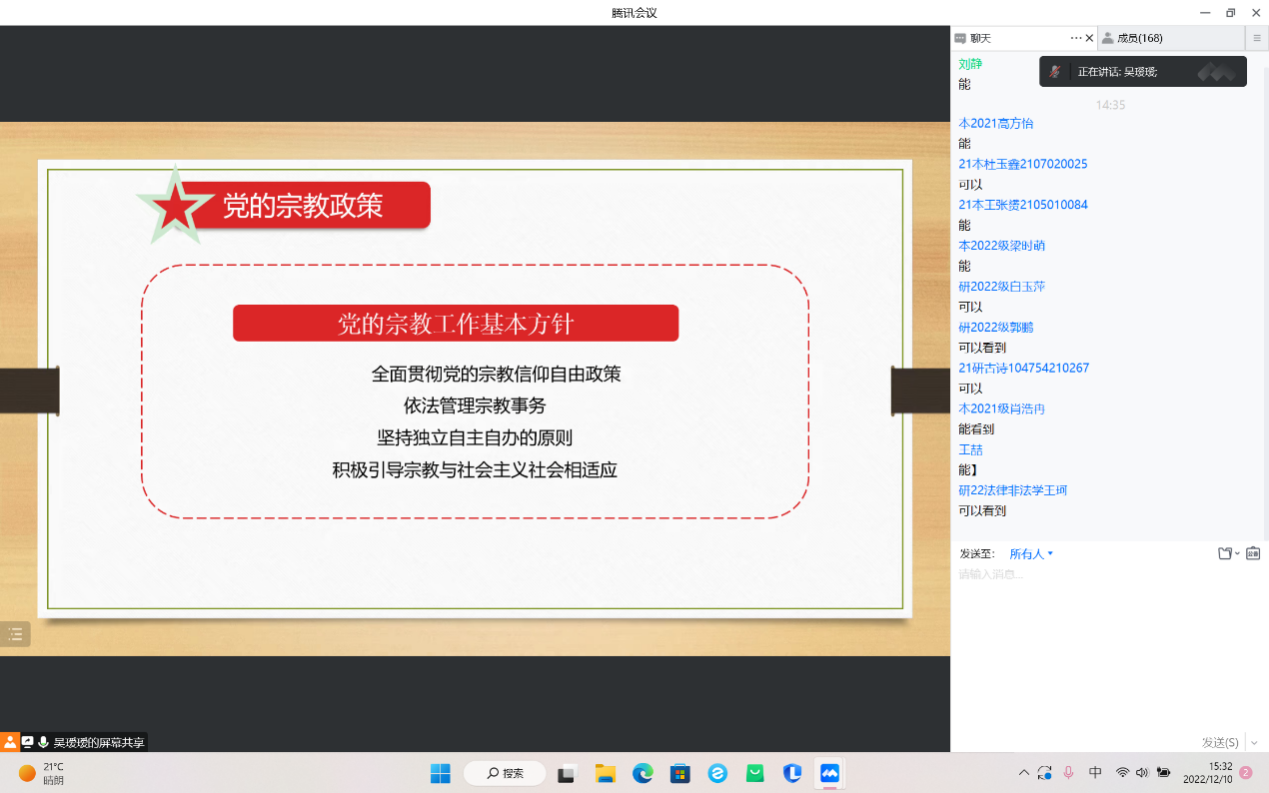Click the send file folder icon
1269x793 pixels.
click(1224, 554)
